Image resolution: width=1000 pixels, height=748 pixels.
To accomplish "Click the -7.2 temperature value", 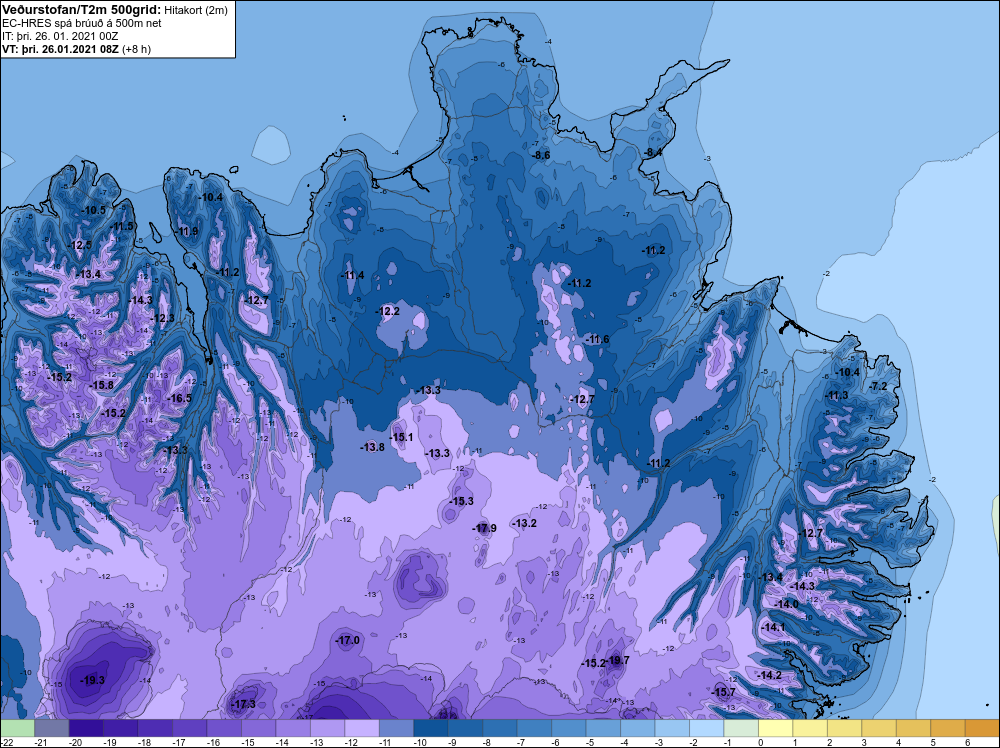I will [878, 386].
